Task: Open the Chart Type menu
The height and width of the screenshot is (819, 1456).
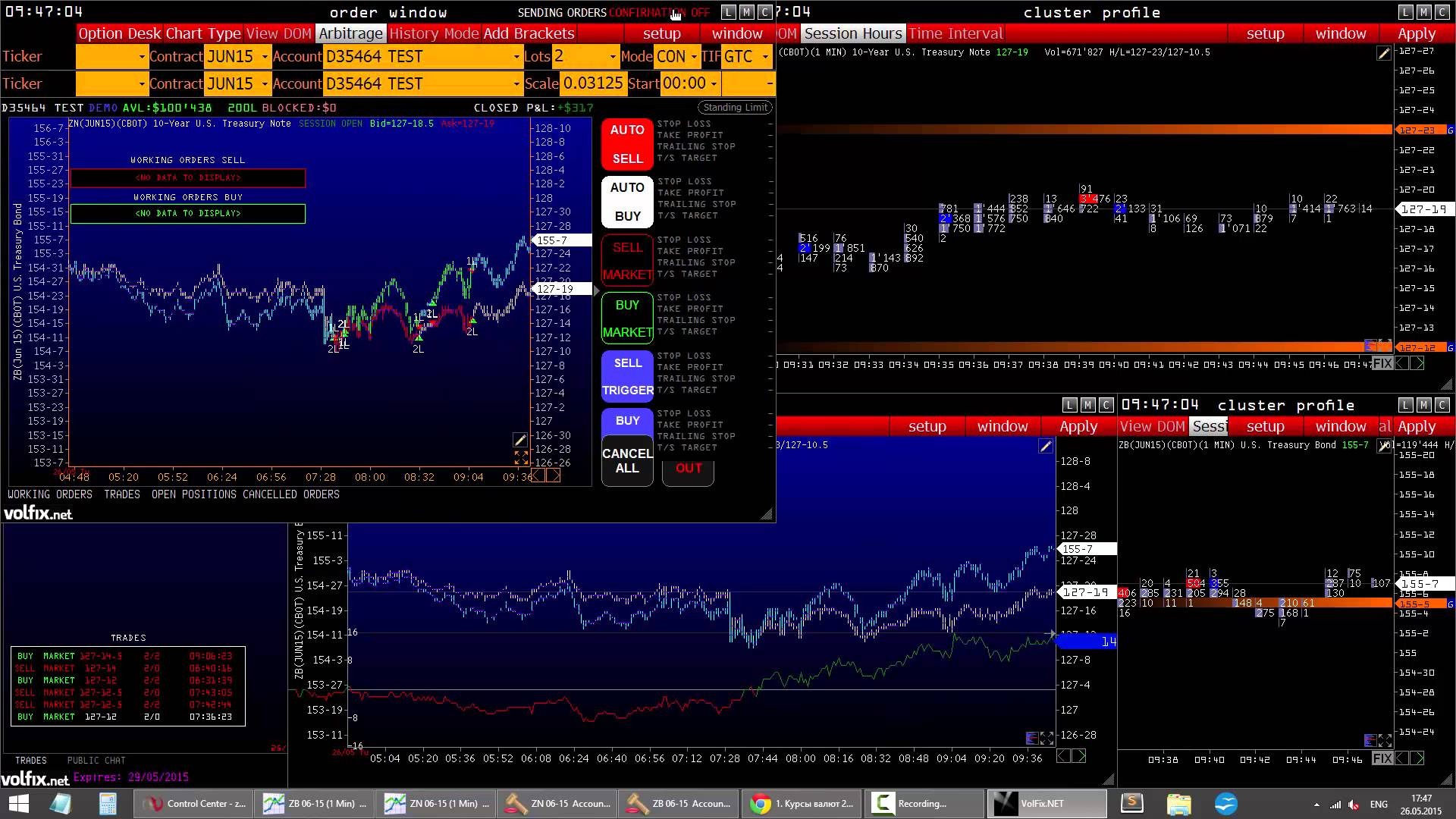Action: pos(203,33)
